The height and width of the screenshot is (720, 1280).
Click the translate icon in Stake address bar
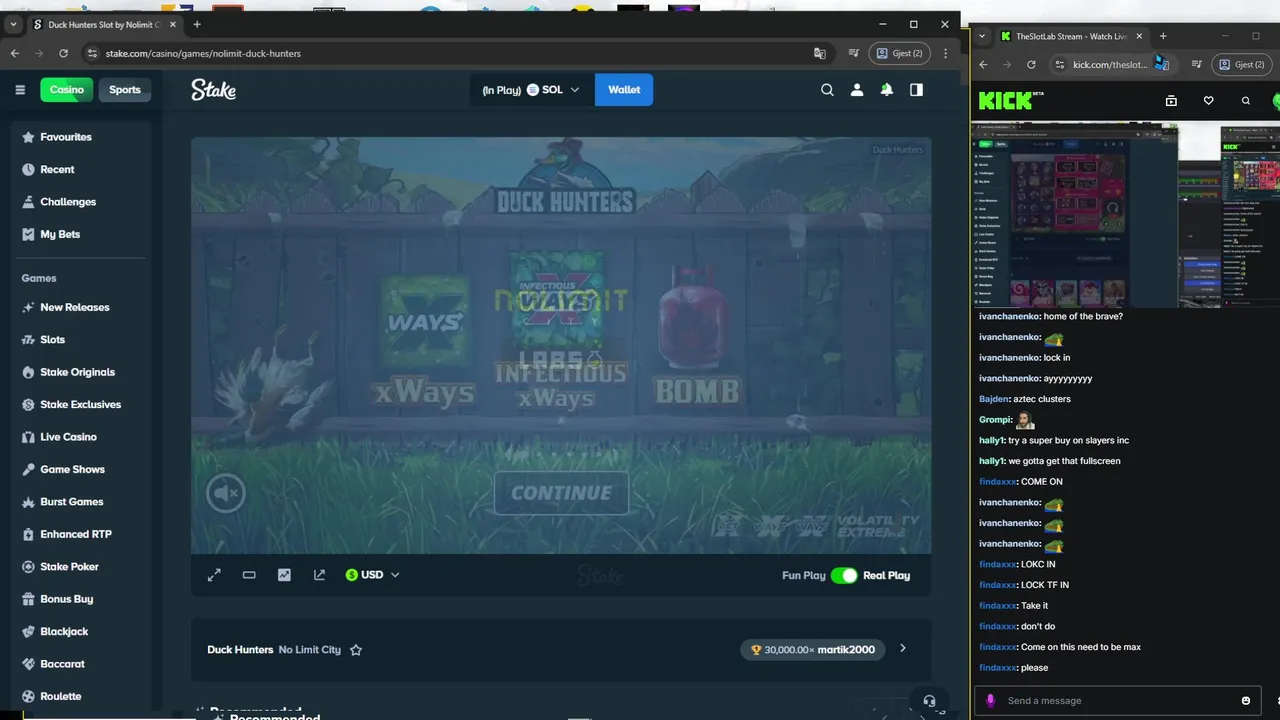820,53
